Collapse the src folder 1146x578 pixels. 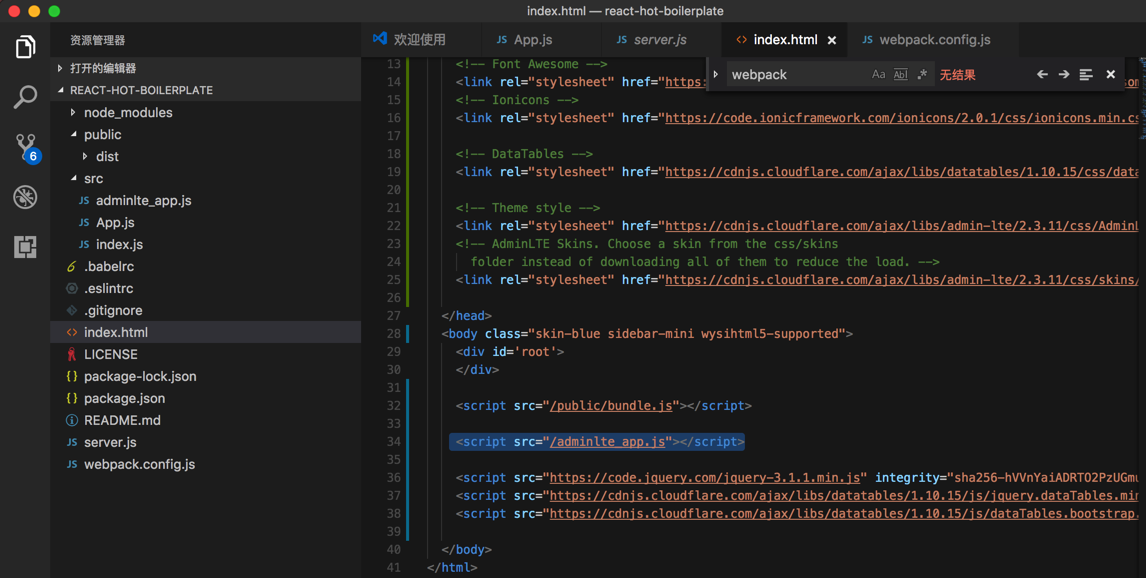tap(92, 179)
